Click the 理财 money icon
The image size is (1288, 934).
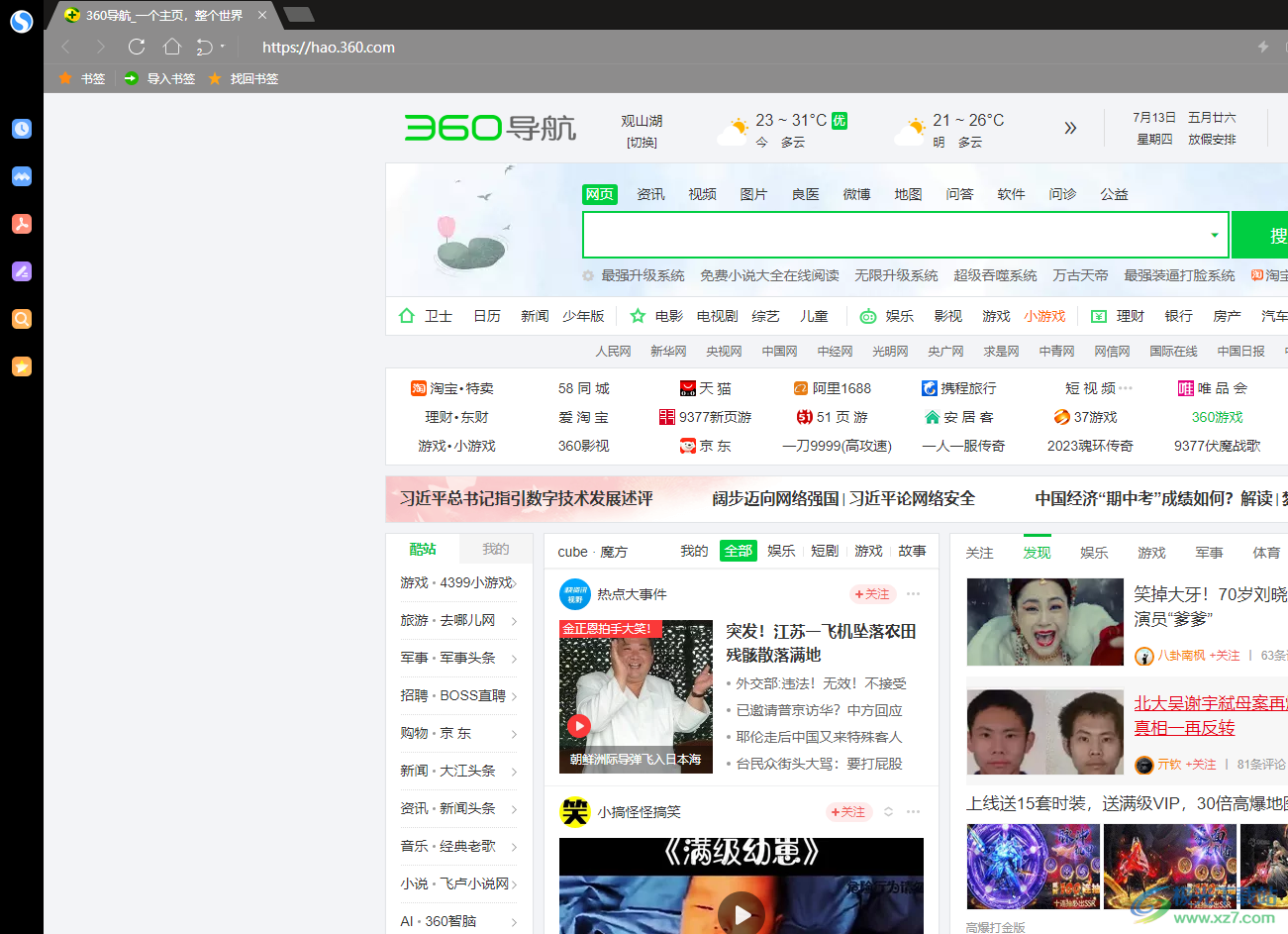[x=1099, y=316]
